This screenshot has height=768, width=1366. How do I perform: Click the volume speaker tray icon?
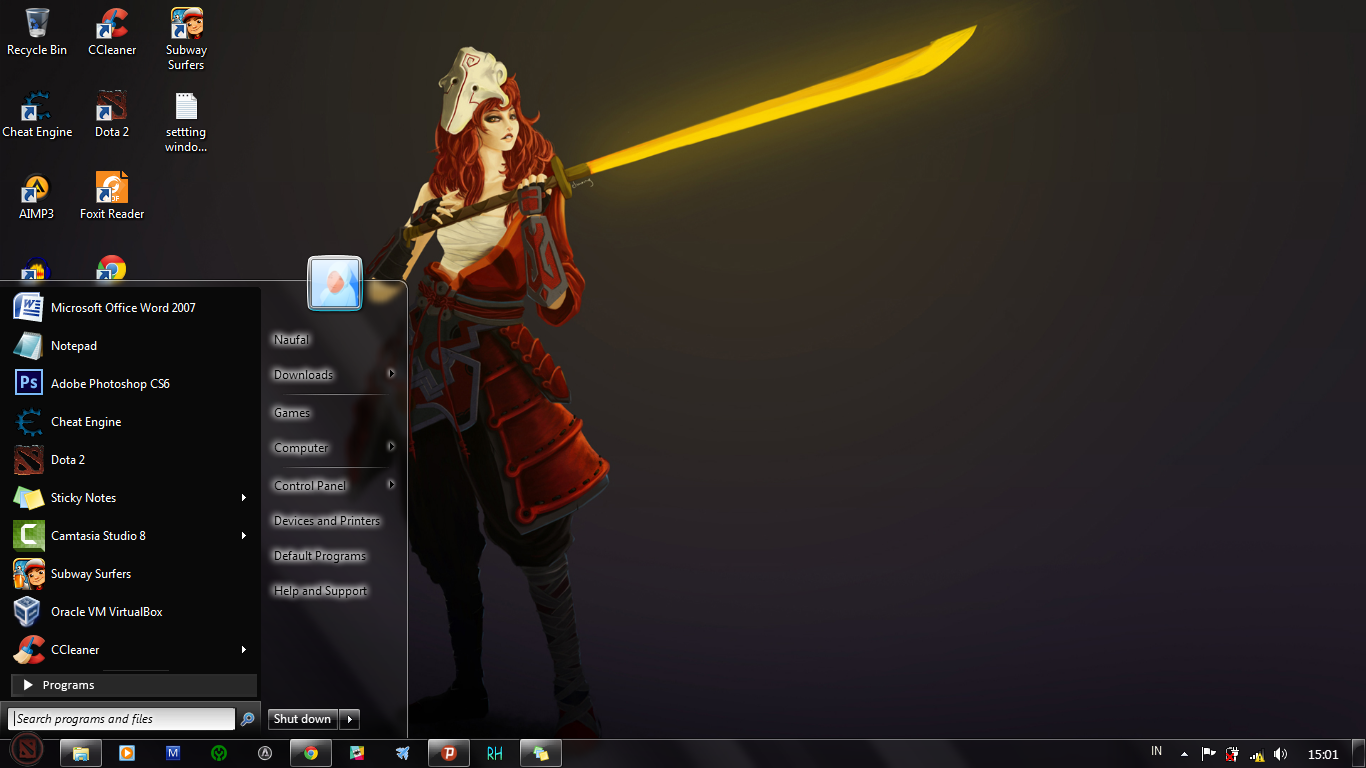pyautogui.click(x=1281, y=754)
